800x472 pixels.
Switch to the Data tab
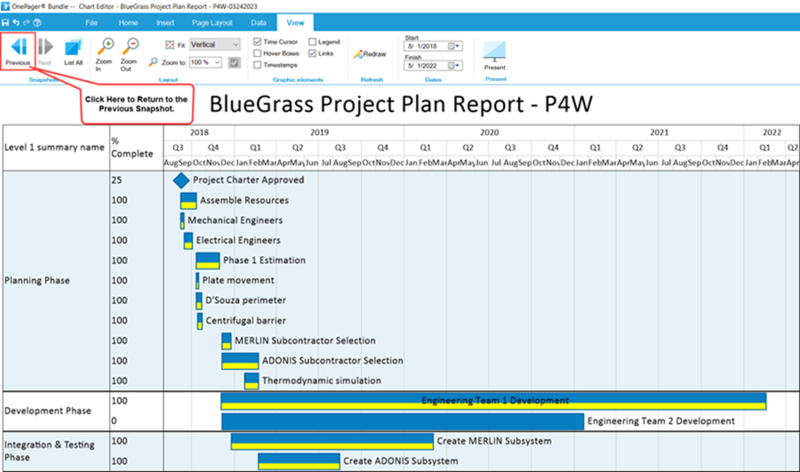pyautogui.click(x=259, y=22)
